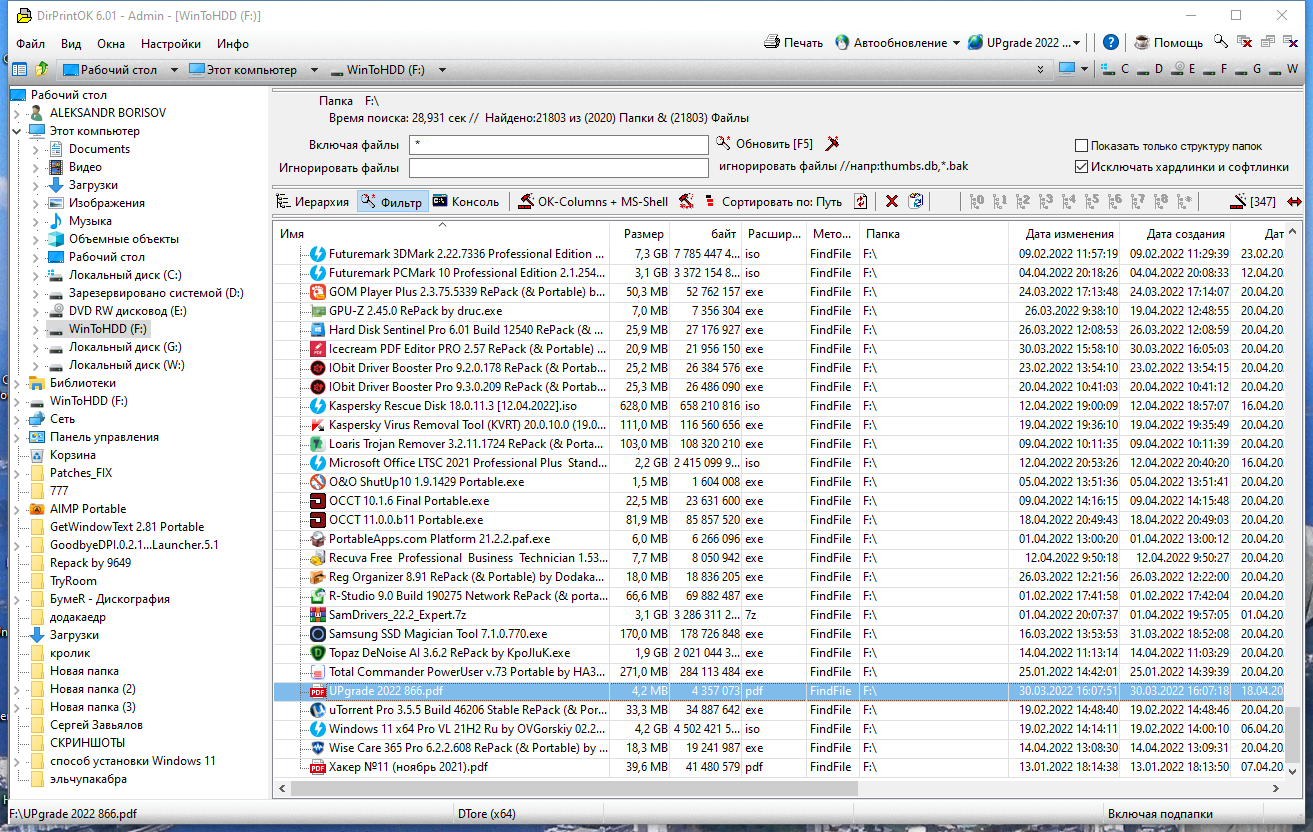
Task: Select the WinToHDD (F:) drive under Этот компьютер
Action: (108, 329)
